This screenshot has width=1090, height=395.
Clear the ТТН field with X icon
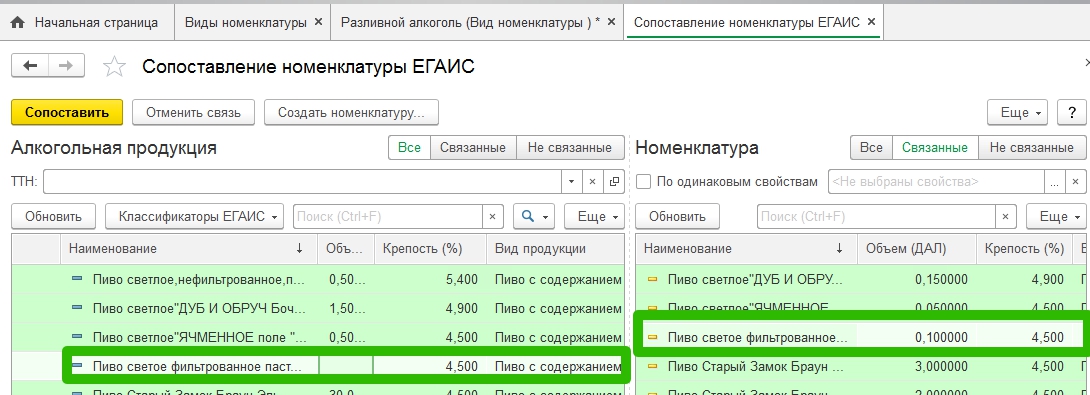point(592,182)
